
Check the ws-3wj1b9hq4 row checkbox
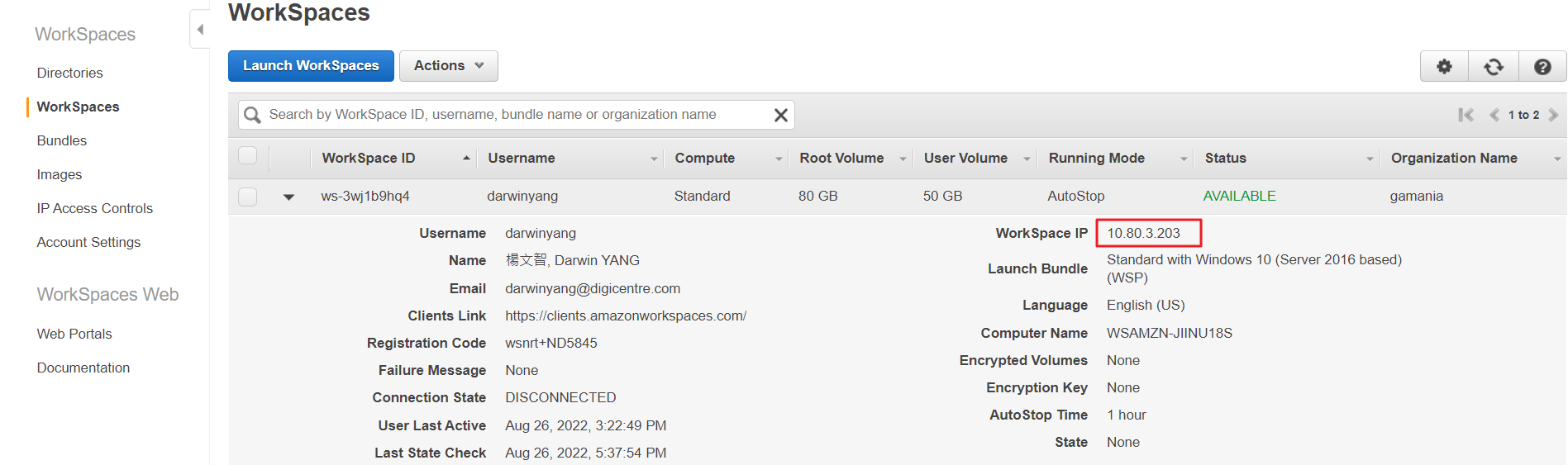248,197
